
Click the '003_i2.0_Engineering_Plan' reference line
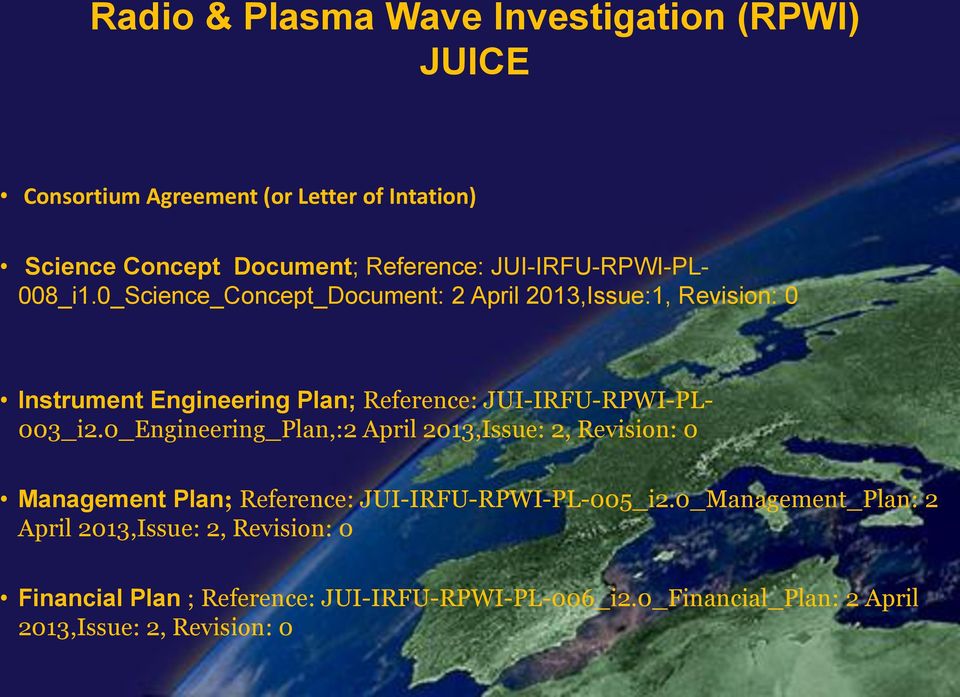click(x=358, y=429)
